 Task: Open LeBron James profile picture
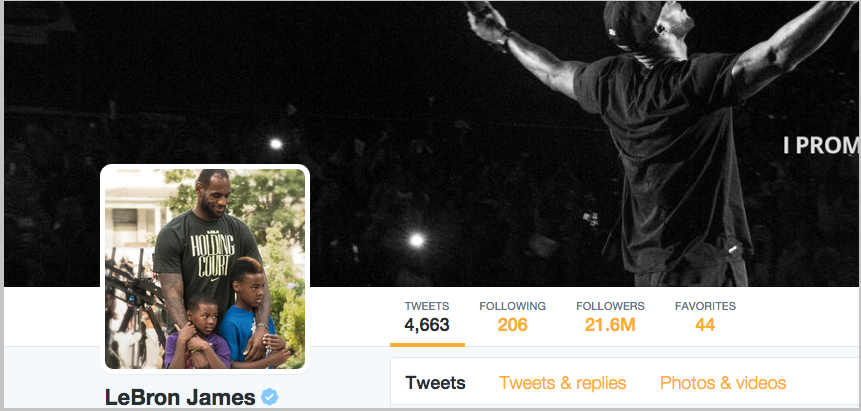[x=205, y=269]
